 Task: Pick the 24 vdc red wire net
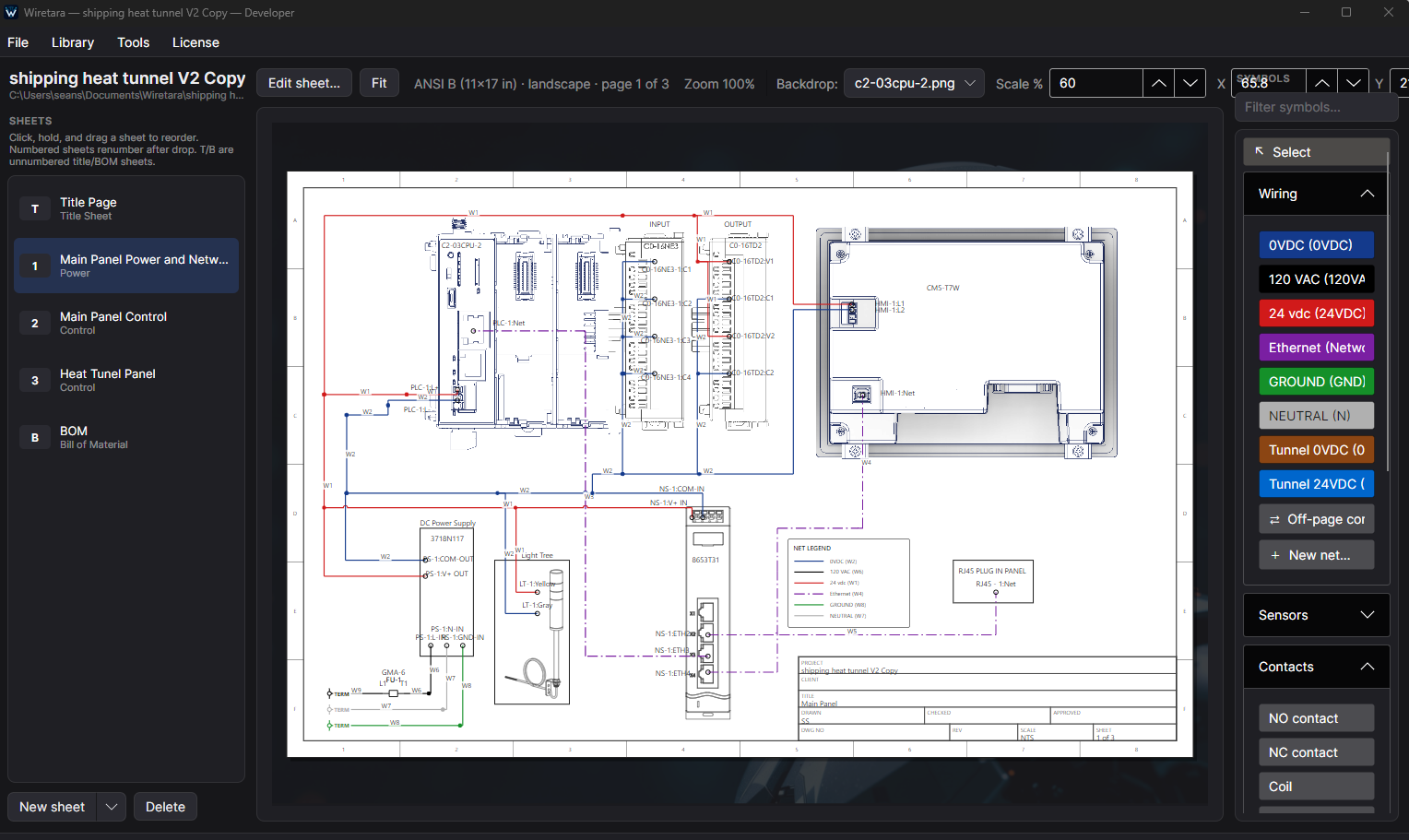point(1316,314)
